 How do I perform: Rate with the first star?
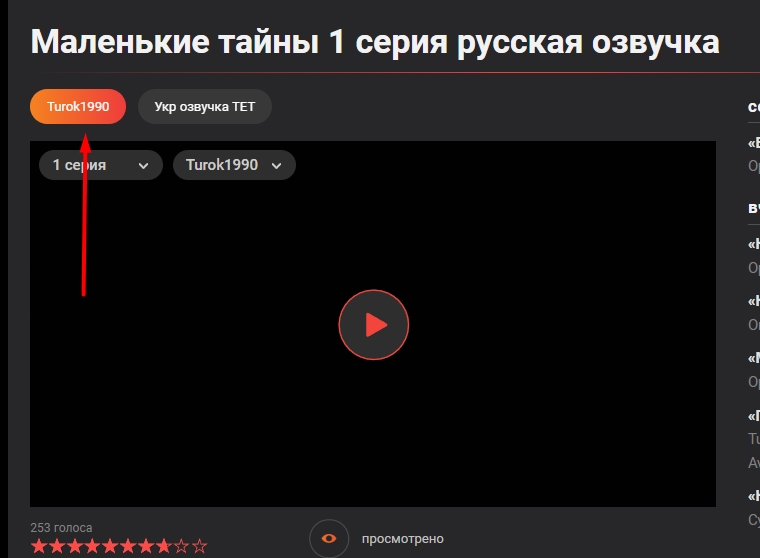point(38,546)
